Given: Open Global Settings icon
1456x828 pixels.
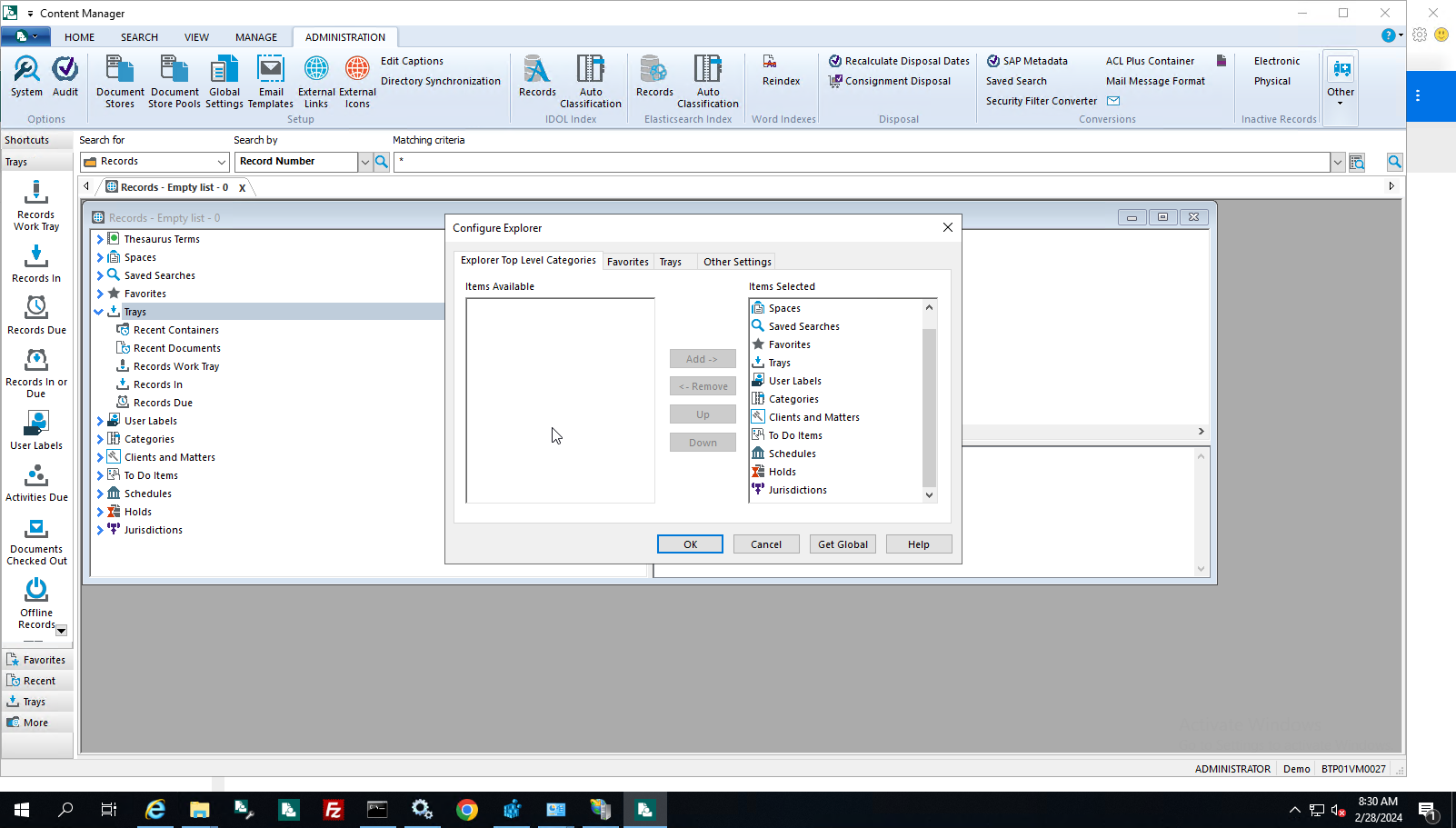Looking at the screenshot, I should [224, 82].
